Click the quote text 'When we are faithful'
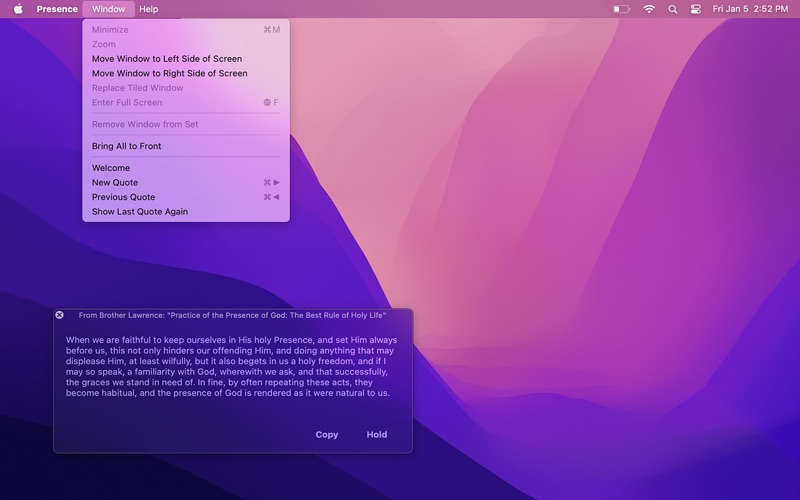The width and height of the screenshot is (800, 500). (x=231, y=366)
